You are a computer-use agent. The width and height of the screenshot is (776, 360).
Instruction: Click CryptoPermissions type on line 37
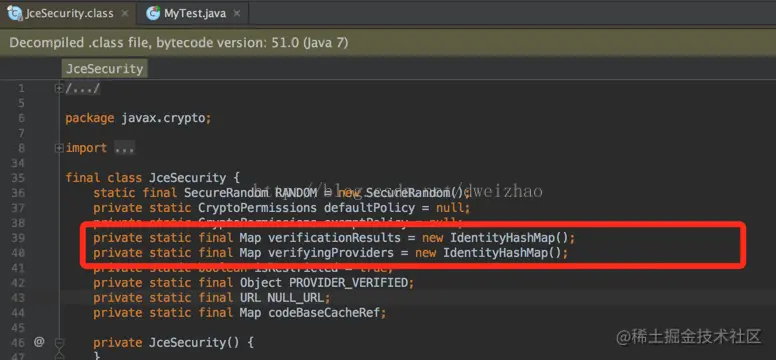tap(257, 207)
